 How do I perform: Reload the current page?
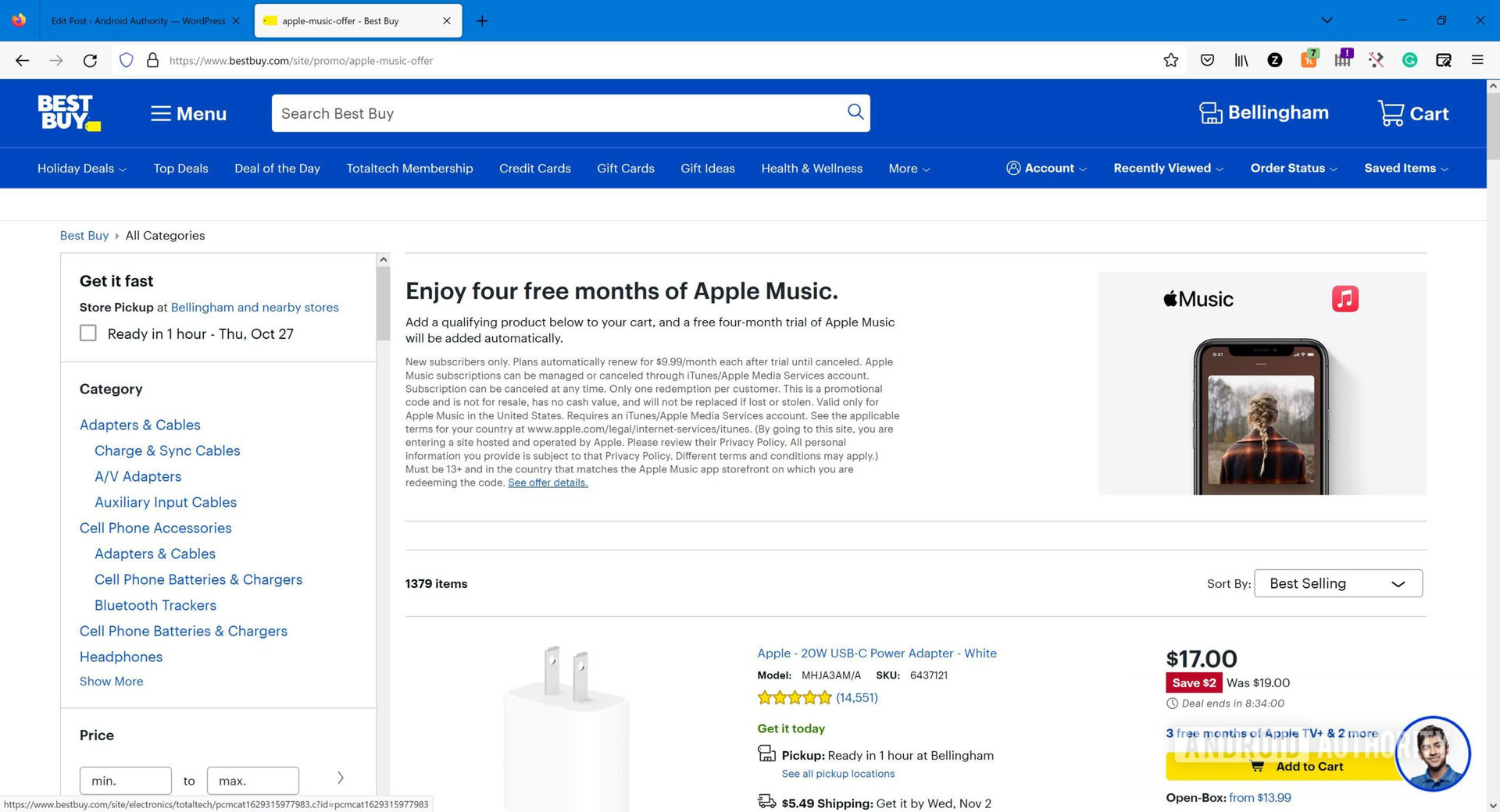(91, 60)
